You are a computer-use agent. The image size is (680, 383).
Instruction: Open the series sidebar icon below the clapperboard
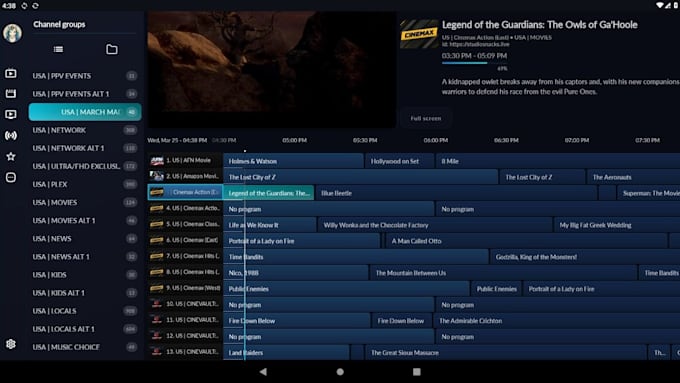tap(11, 114)
